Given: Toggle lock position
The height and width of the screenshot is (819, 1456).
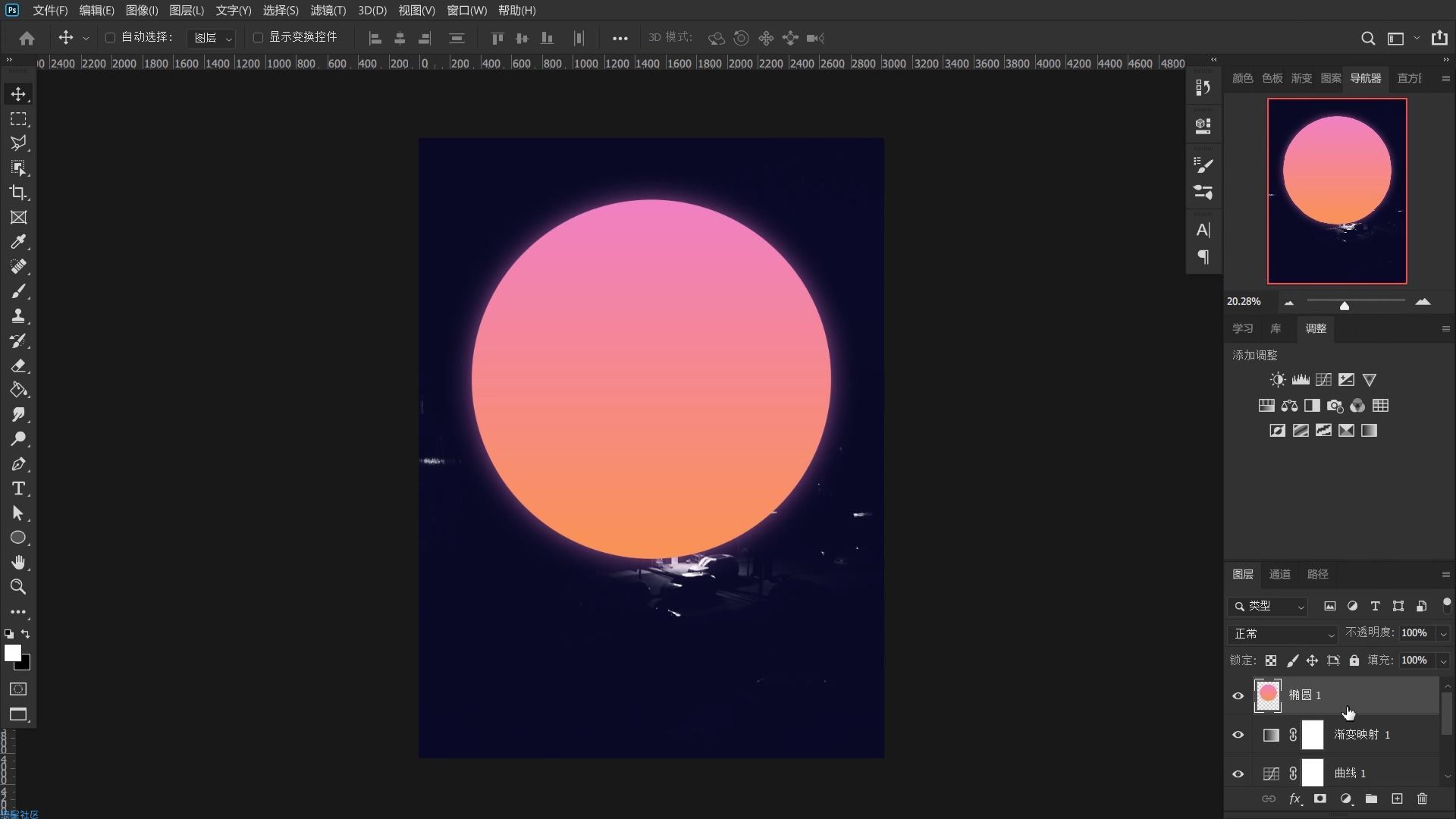Looking at the screenshot, I should tap(1312, 661).
